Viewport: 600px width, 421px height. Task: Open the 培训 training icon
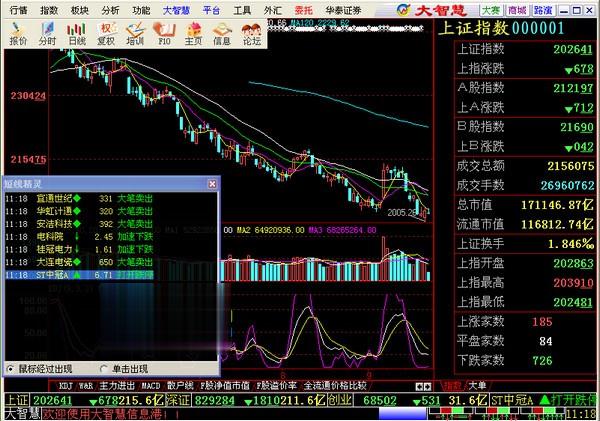pos(135,34)
